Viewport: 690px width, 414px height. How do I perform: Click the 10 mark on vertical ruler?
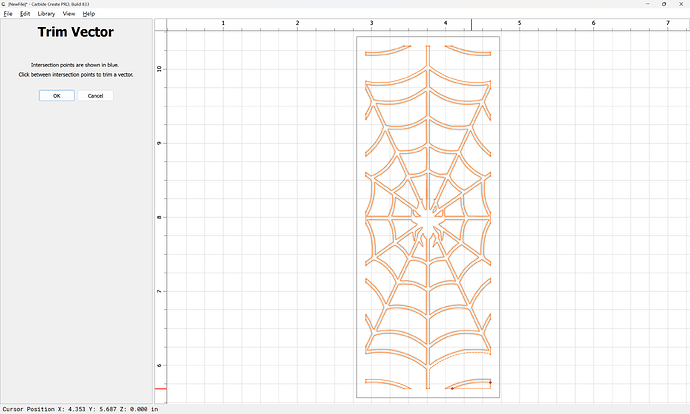[160, 68]
